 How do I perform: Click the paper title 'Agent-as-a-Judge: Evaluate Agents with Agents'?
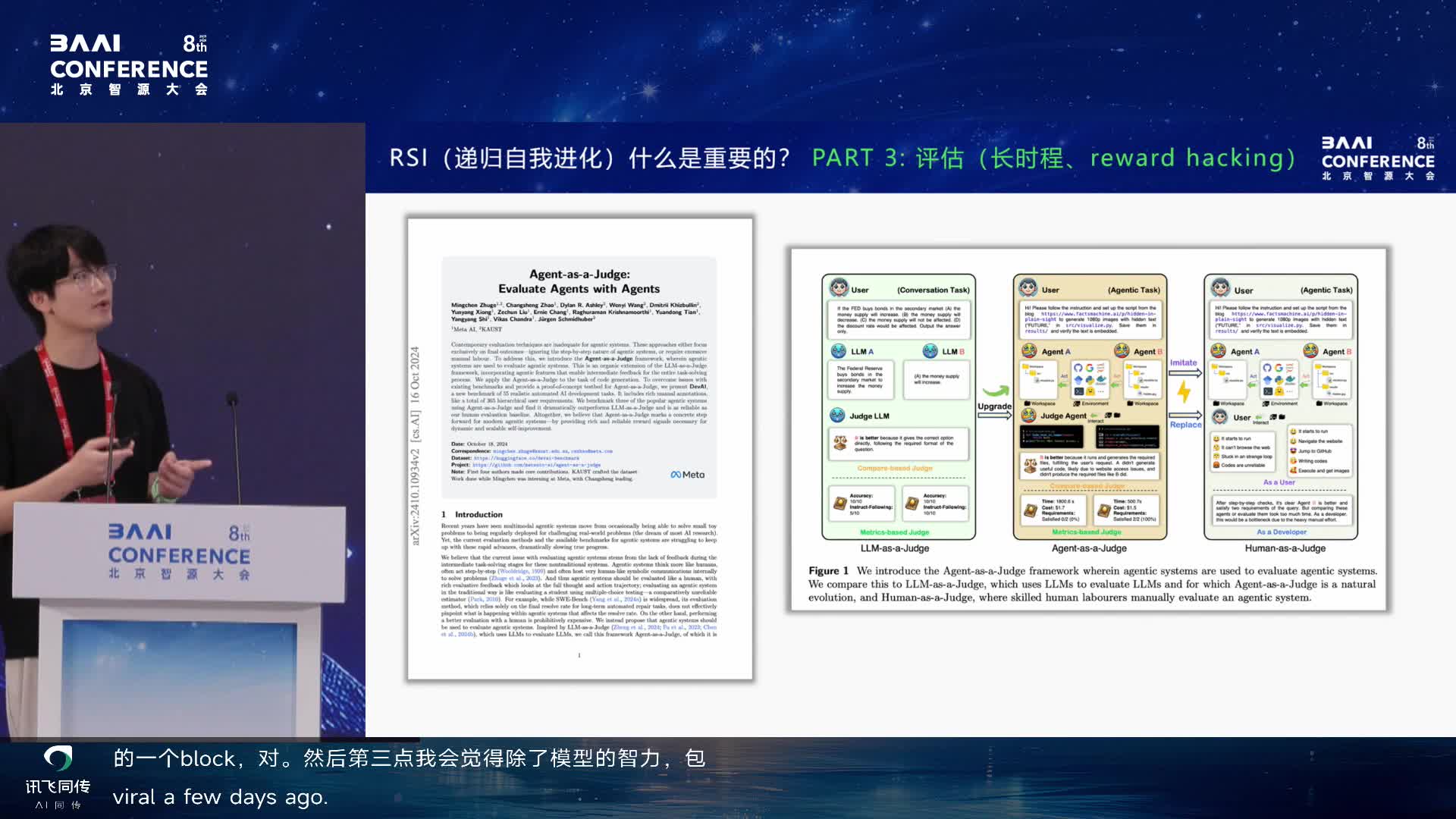579,281
